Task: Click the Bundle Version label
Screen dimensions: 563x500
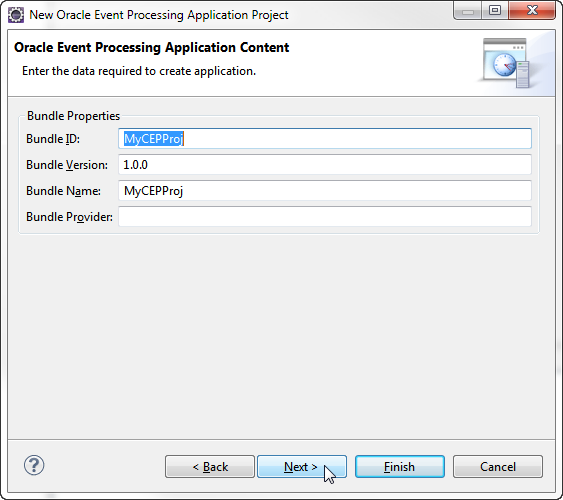Action: point(67,165)
